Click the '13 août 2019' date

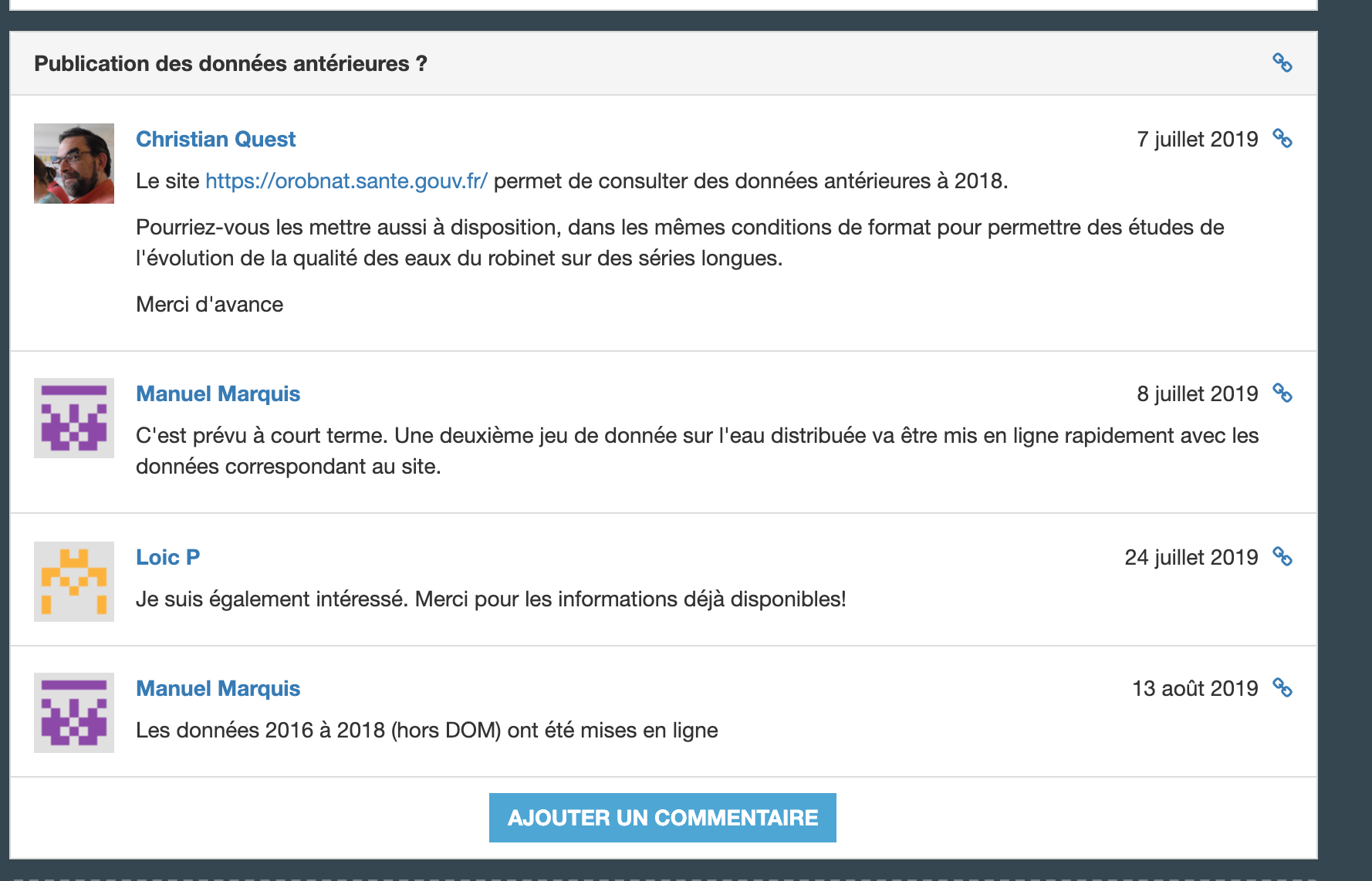[1195, 688]
